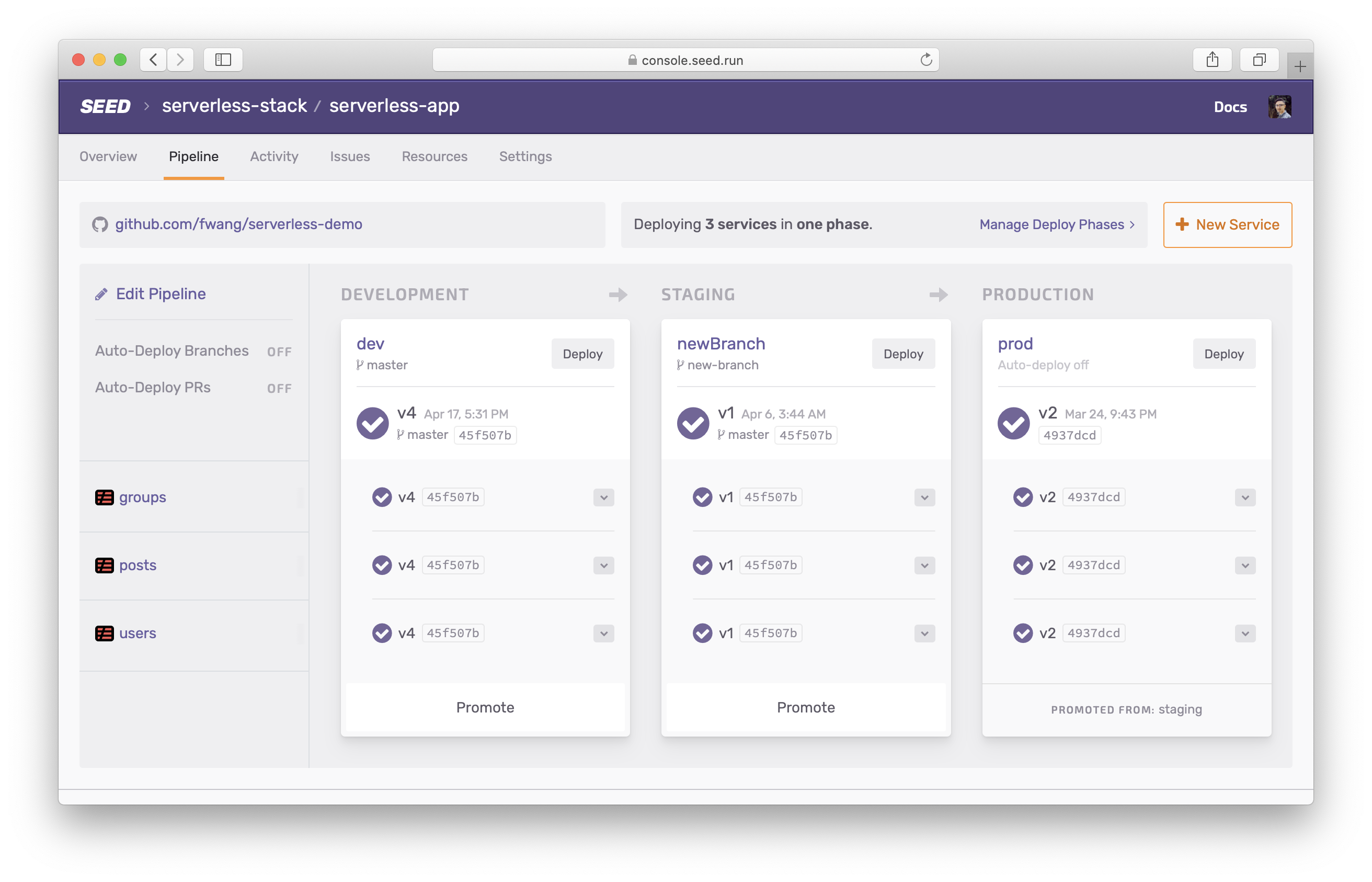Switch to the Settings tab
Viewport: 1372px width, 882px height.
[525, 156]
